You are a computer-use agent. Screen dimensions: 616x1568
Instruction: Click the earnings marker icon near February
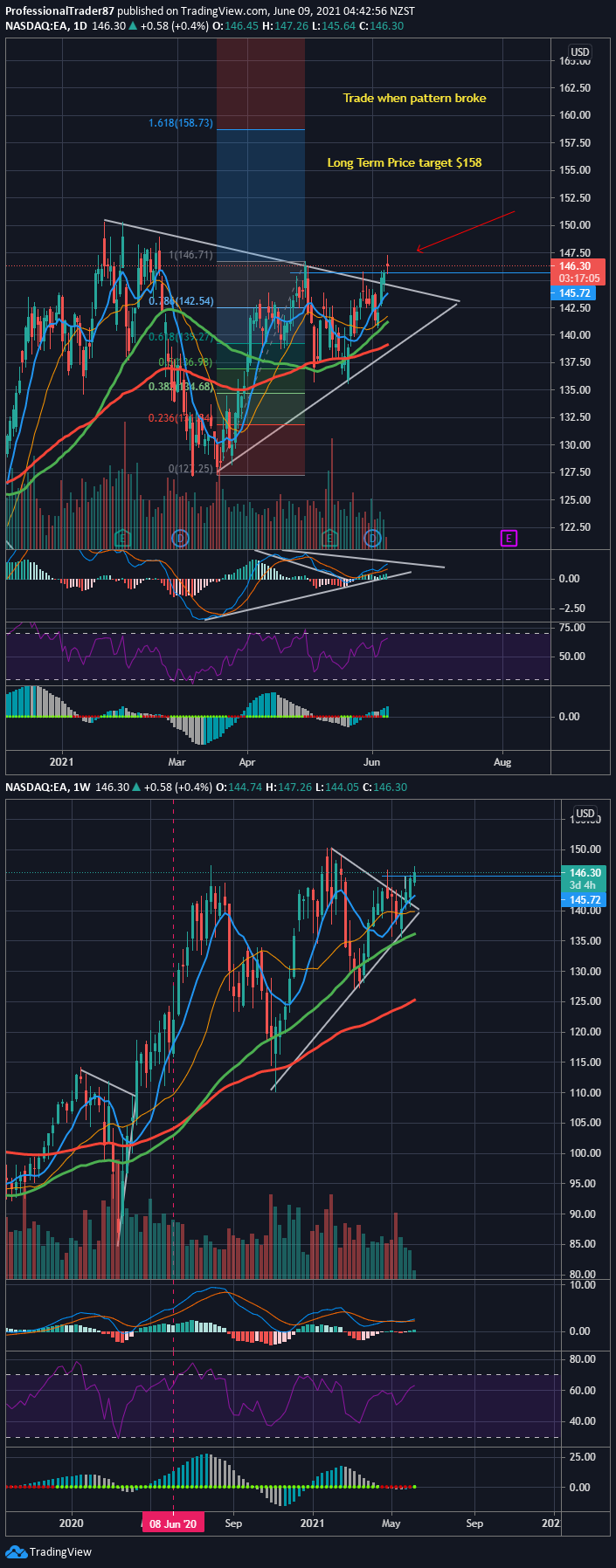(x=122, y=537)
